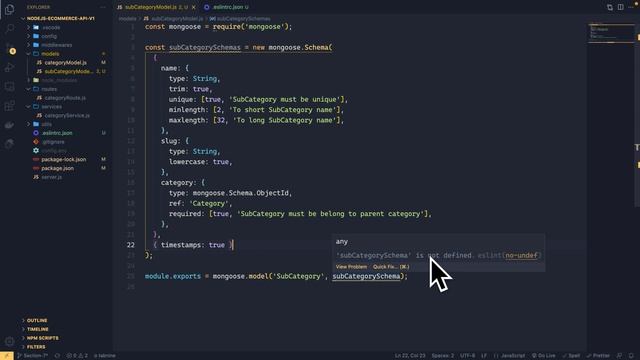Click View Problem in the hover popup

coord(351,267)
